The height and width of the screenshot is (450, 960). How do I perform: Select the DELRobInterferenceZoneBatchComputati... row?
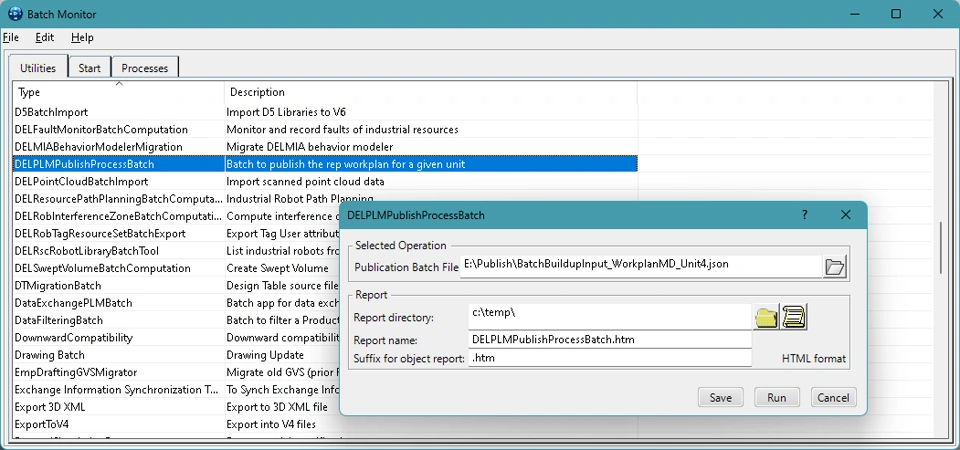(x=119, y=216)
